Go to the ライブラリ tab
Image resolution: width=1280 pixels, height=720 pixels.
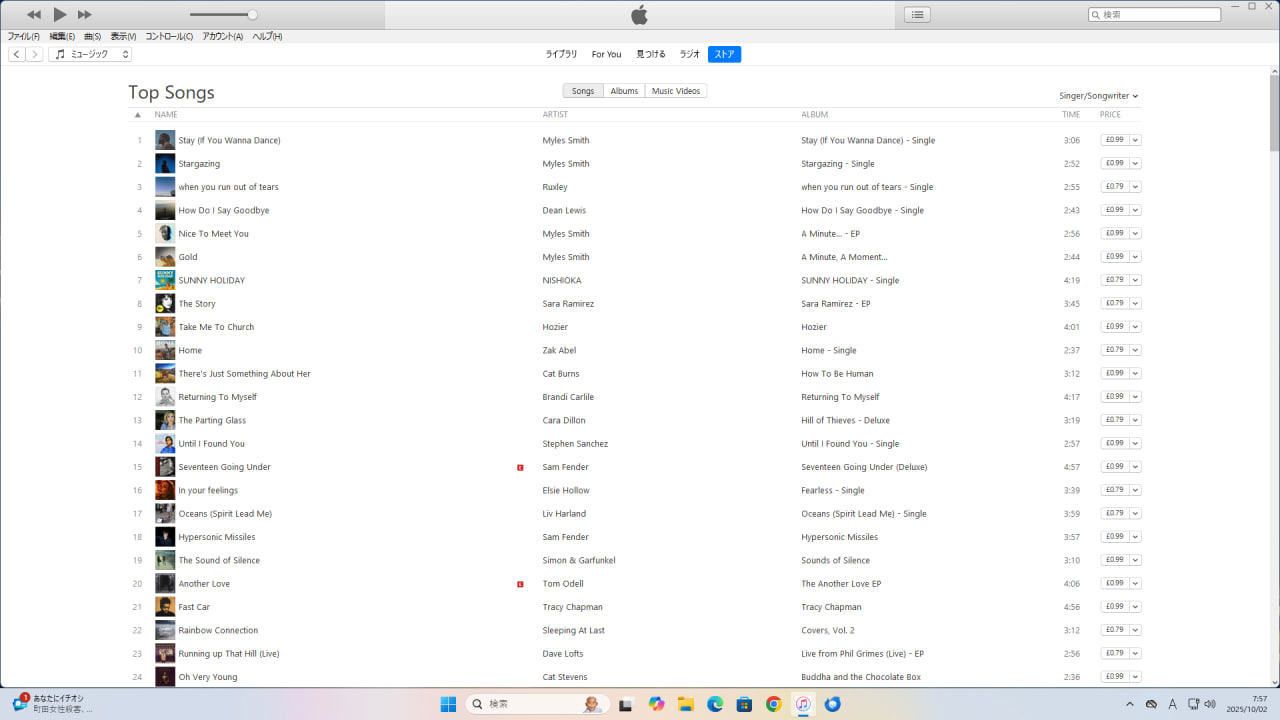pos(561,54)
